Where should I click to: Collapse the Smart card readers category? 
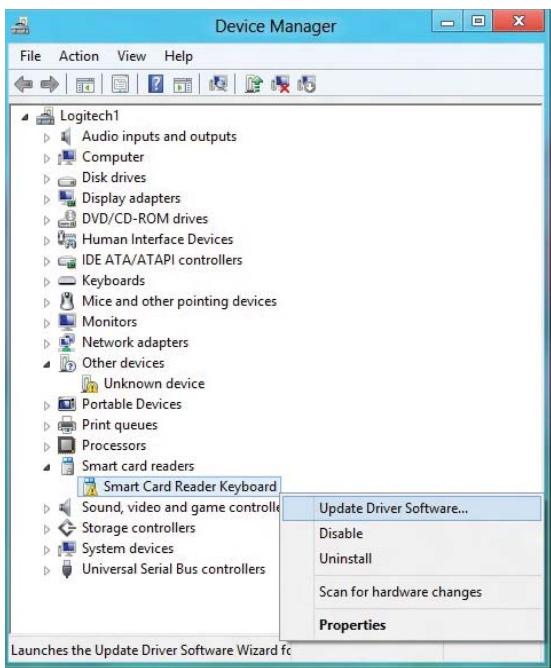click(x=46, y=467)
